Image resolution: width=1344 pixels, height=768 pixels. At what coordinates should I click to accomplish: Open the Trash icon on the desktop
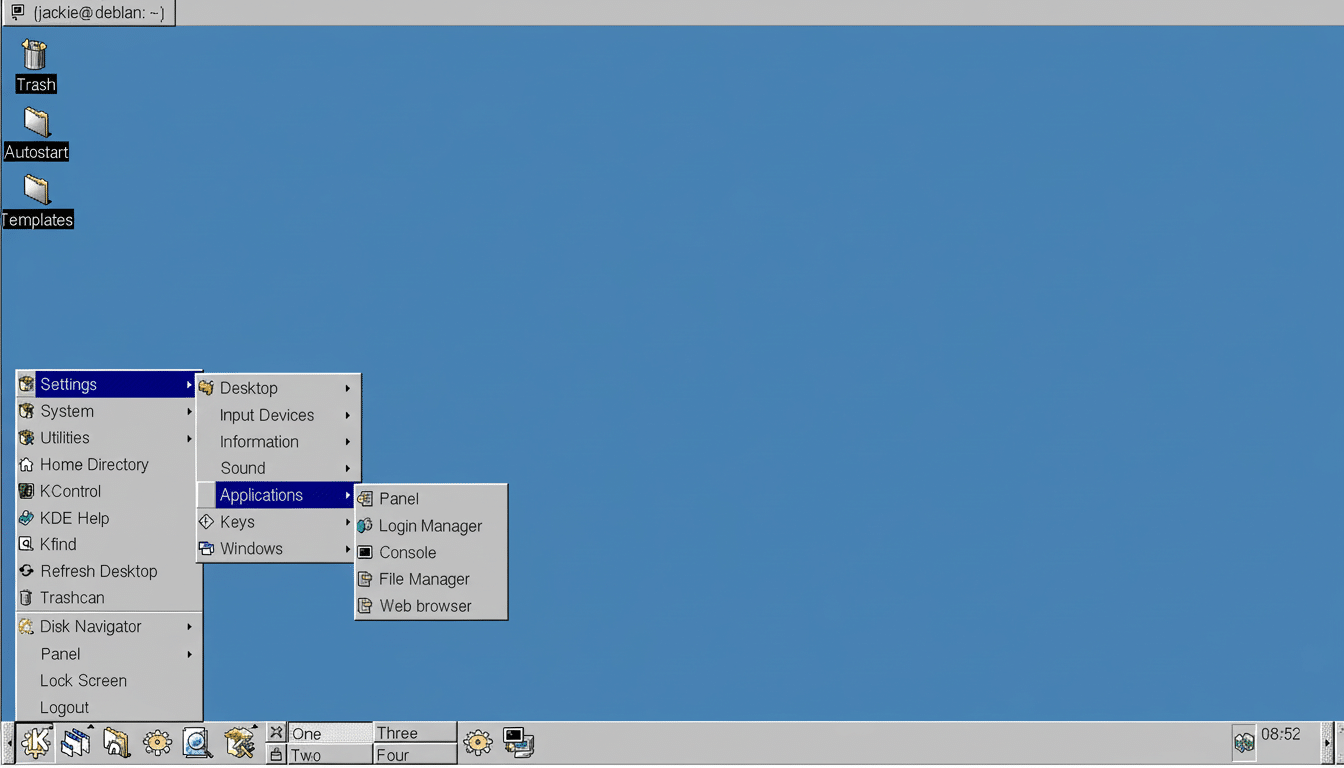35,55
